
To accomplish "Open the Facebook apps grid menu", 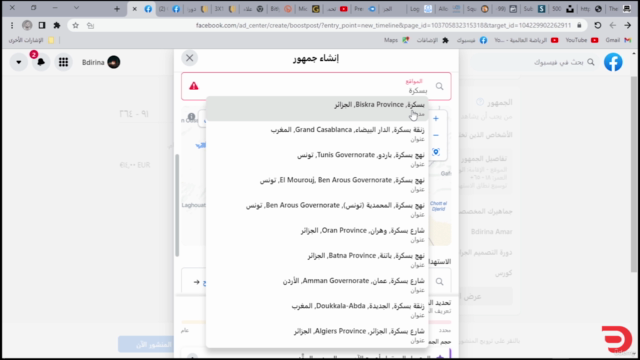I will pyautogui.click(x=63, y=62).
